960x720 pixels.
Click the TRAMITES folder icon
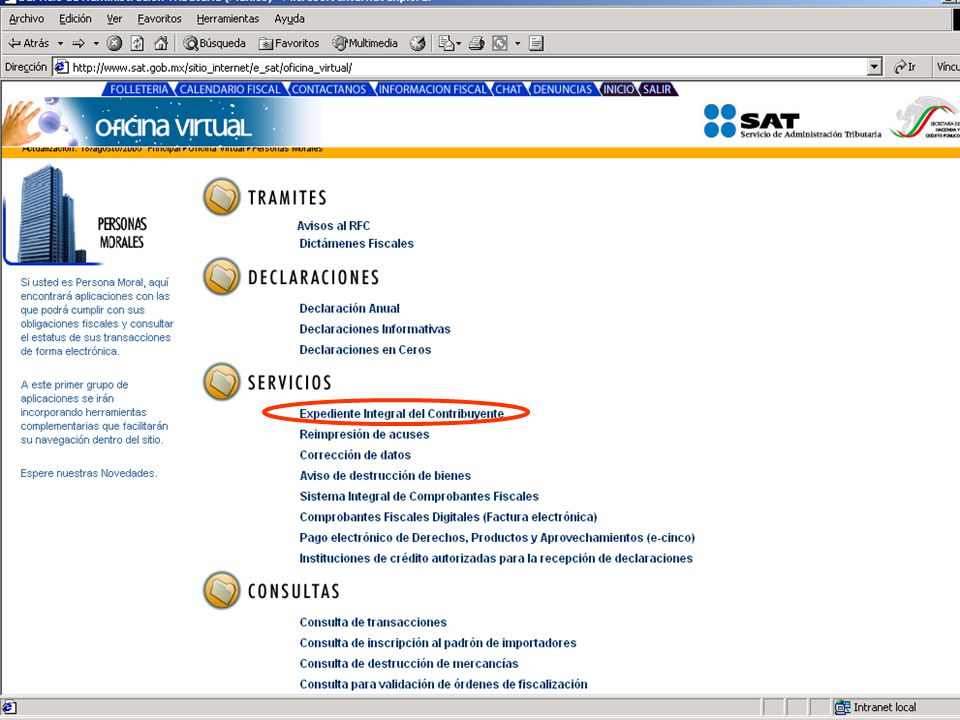click(x=222, y=197)
